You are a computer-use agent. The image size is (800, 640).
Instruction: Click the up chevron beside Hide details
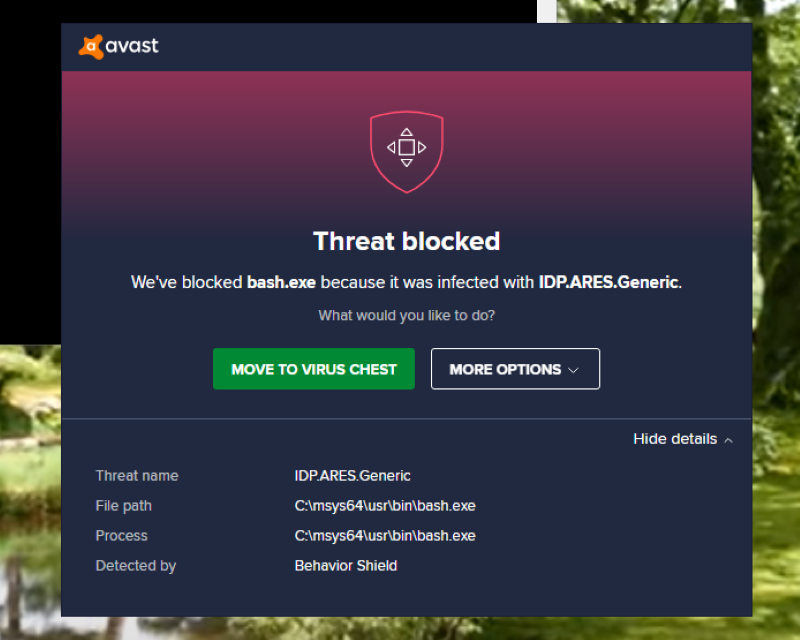(x=728, y=440)
